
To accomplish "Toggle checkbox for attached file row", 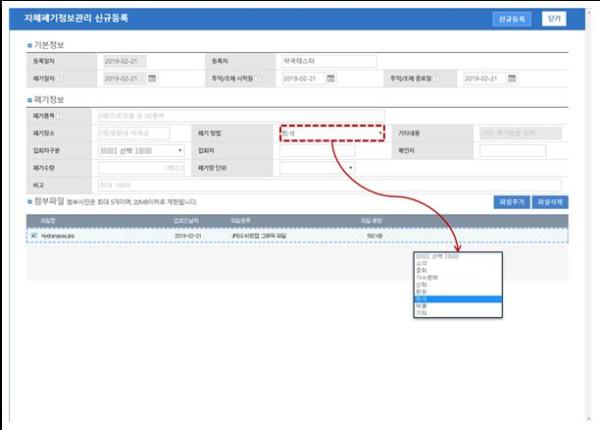I will tap(34, 235).
